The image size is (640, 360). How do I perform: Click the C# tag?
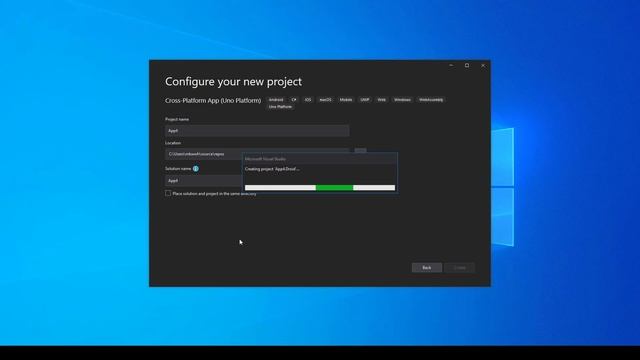pos(294,100)
